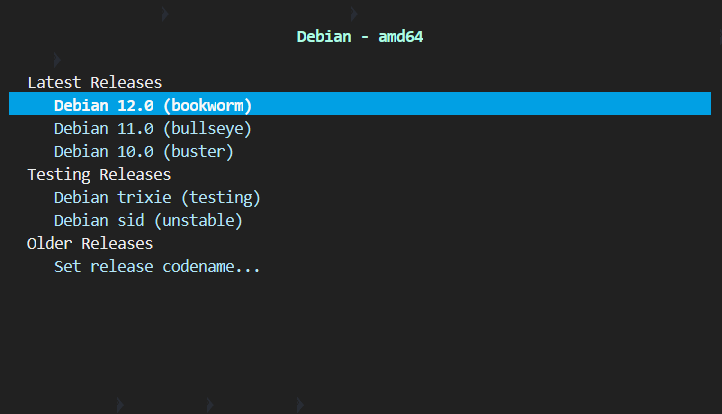Click the '11.0' version number
Screen dimensions: 722x414
point(134,128)
